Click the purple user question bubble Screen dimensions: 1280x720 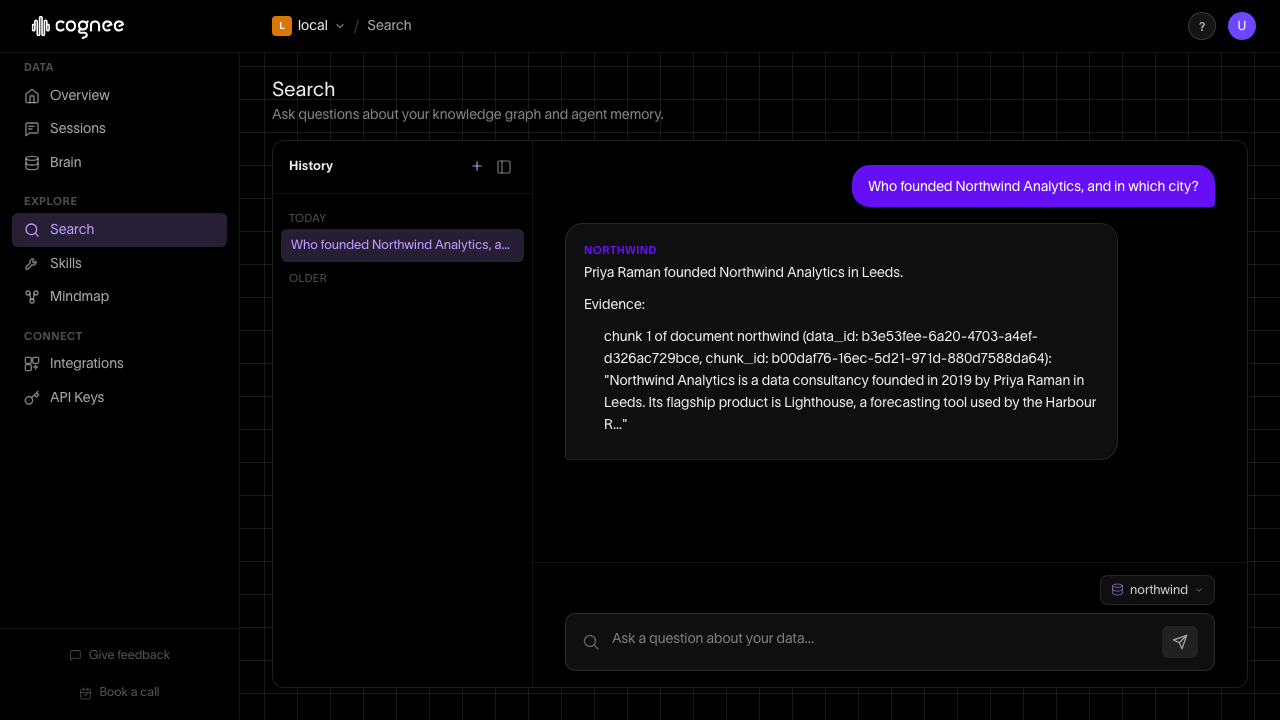tap(1033, 186)
